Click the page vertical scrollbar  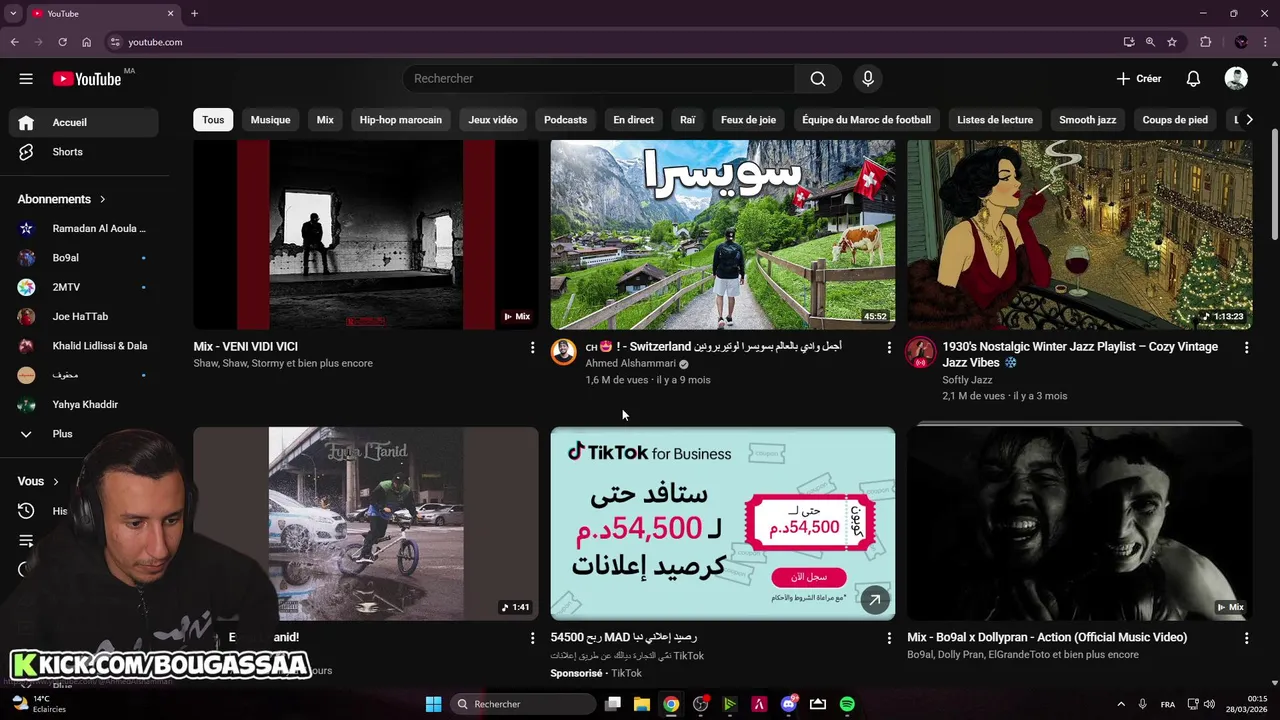tap(1274, 184)
